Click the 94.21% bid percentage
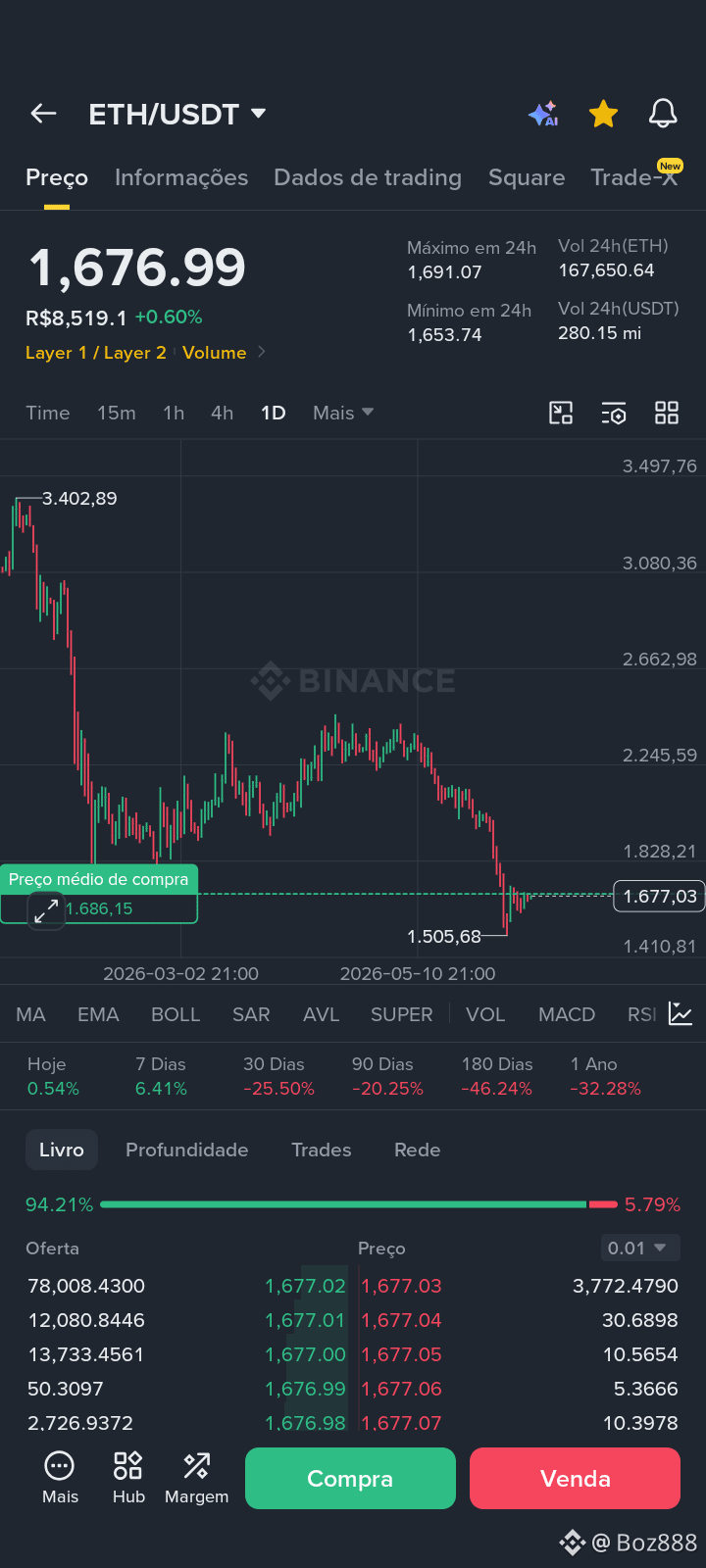The height and width of the screenshot is (1568, 706). pos(59,1203)
